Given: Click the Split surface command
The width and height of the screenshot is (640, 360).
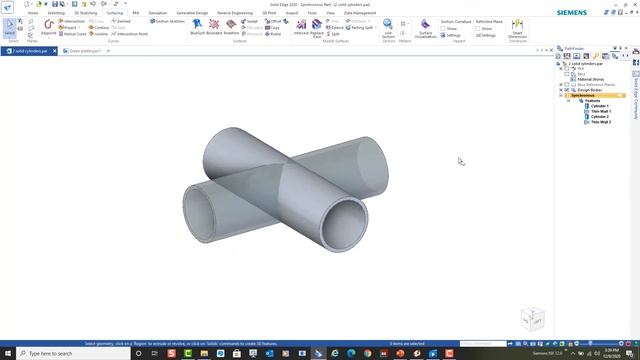Looking at the screenshot, I should tap(333, 34).
